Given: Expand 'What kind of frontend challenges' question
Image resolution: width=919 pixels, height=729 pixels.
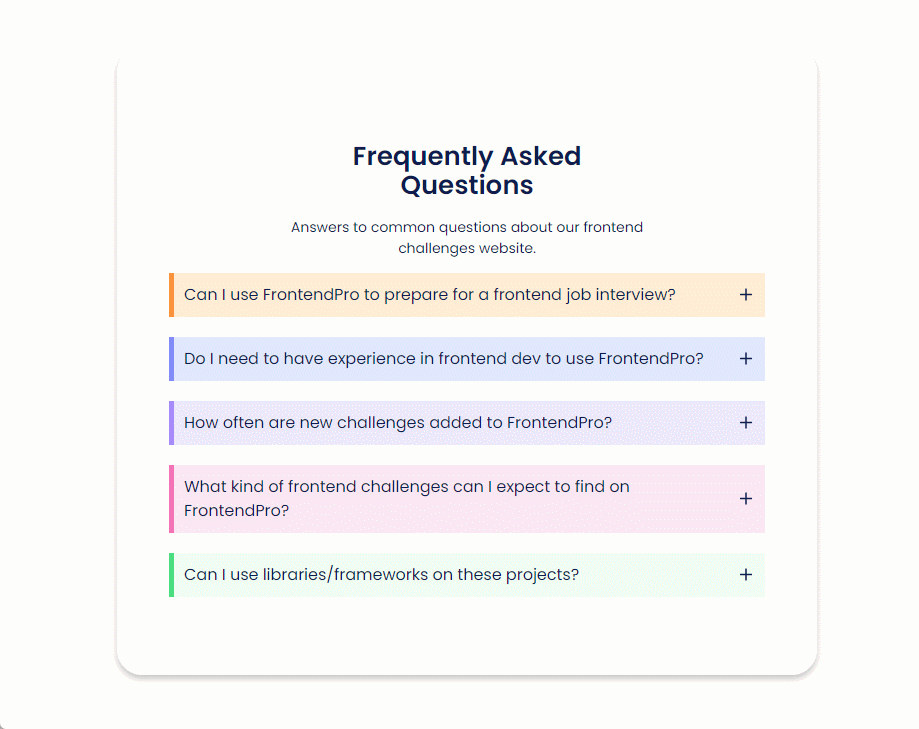Looking at the screenshot, I should coord(467,499).
